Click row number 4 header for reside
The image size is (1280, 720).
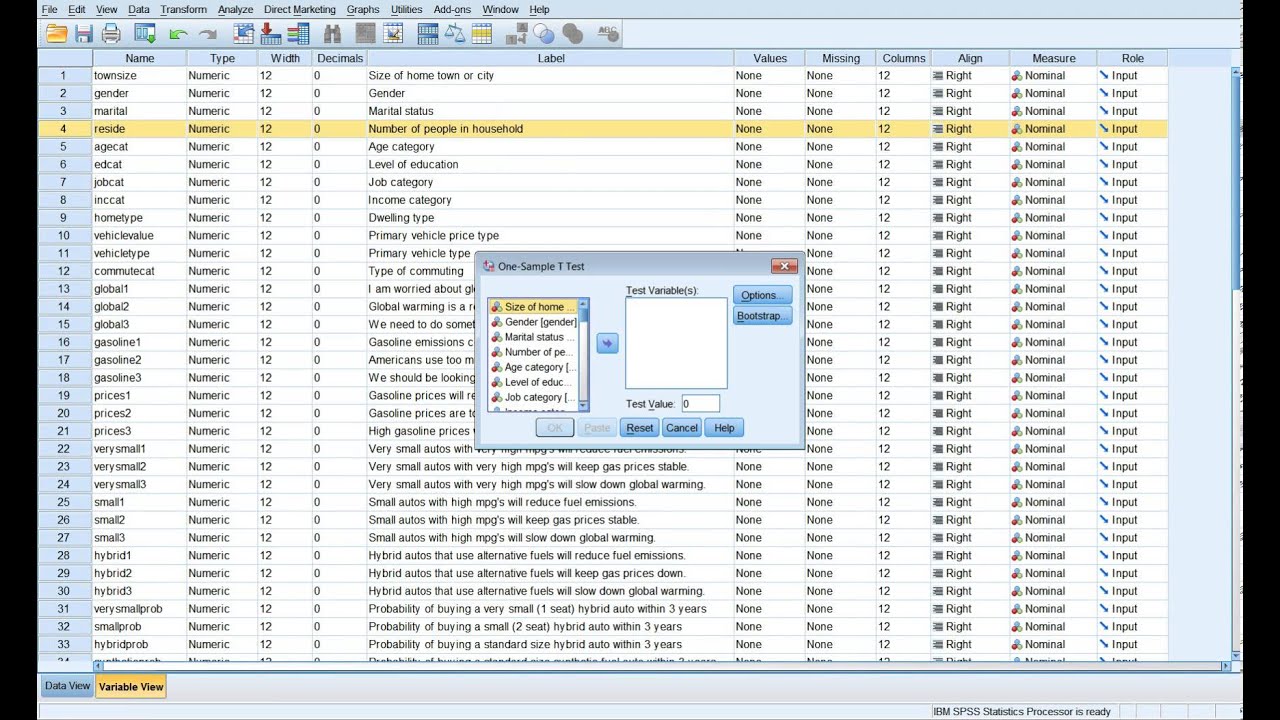pos(64,128)
